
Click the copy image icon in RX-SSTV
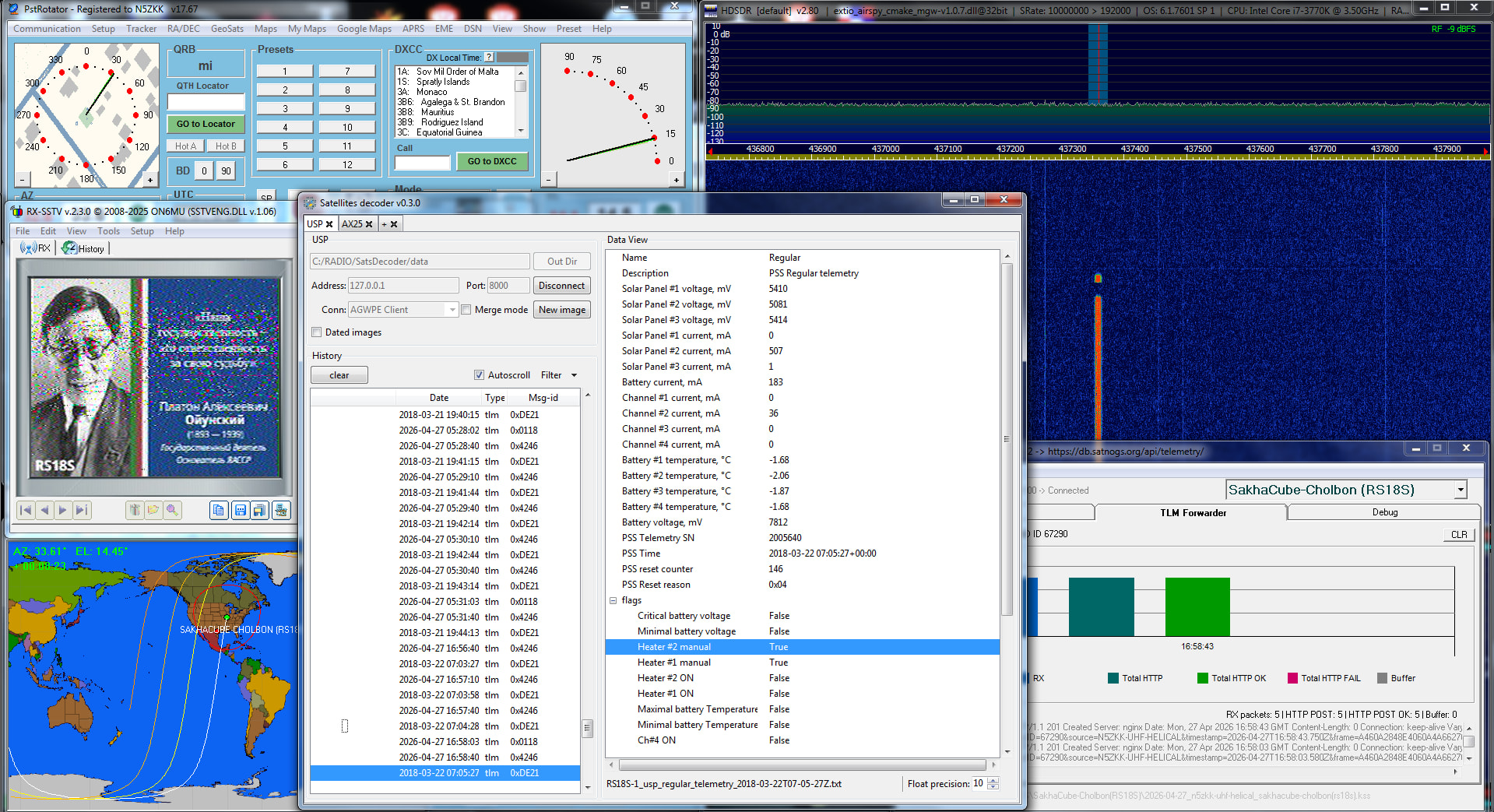pos(219,510)
